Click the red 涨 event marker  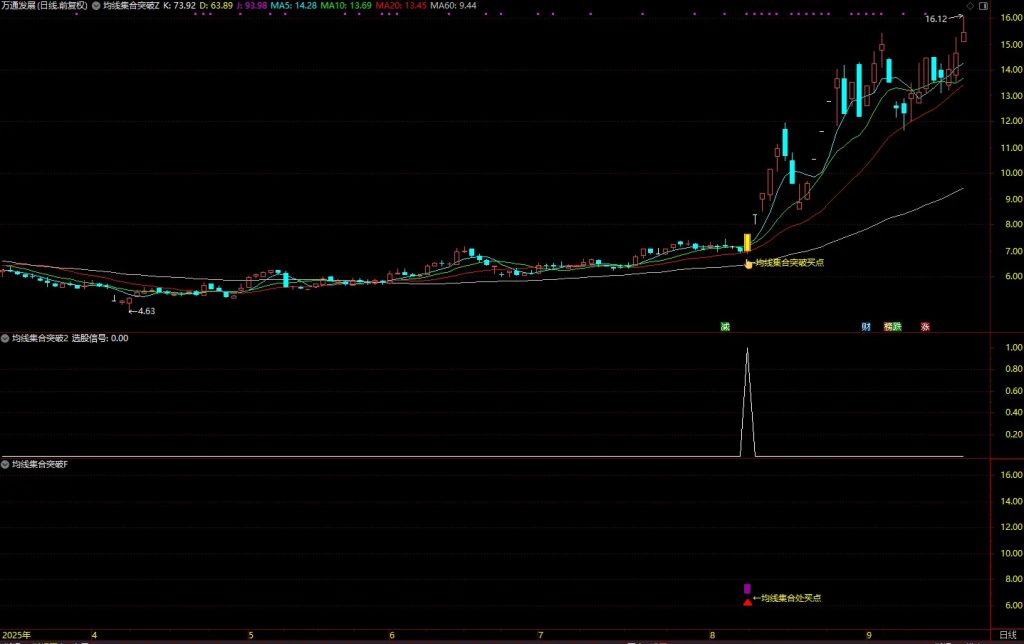pos(925,326)
